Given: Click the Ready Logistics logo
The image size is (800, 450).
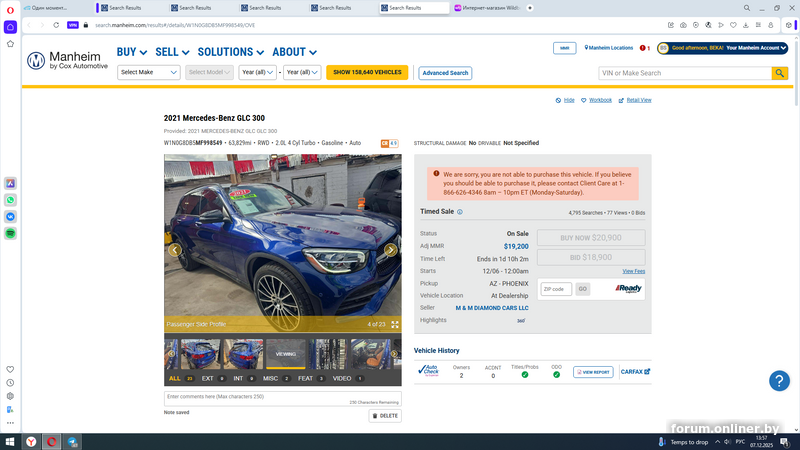Looking at the screenshot, I should point(628,289).
